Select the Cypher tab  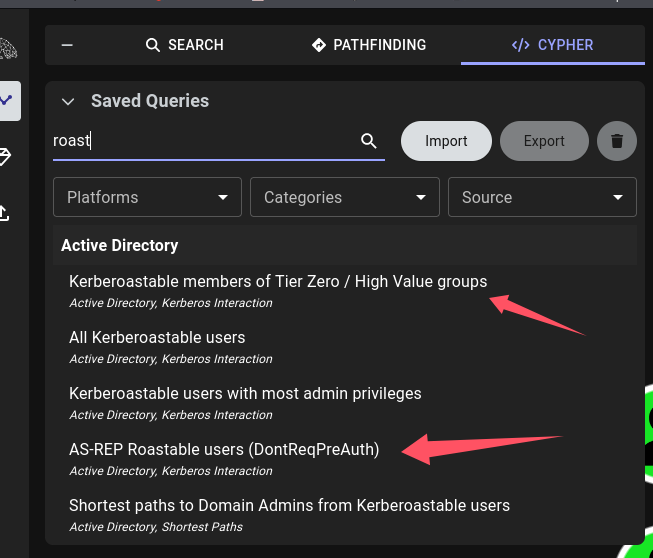click(552, 45)
